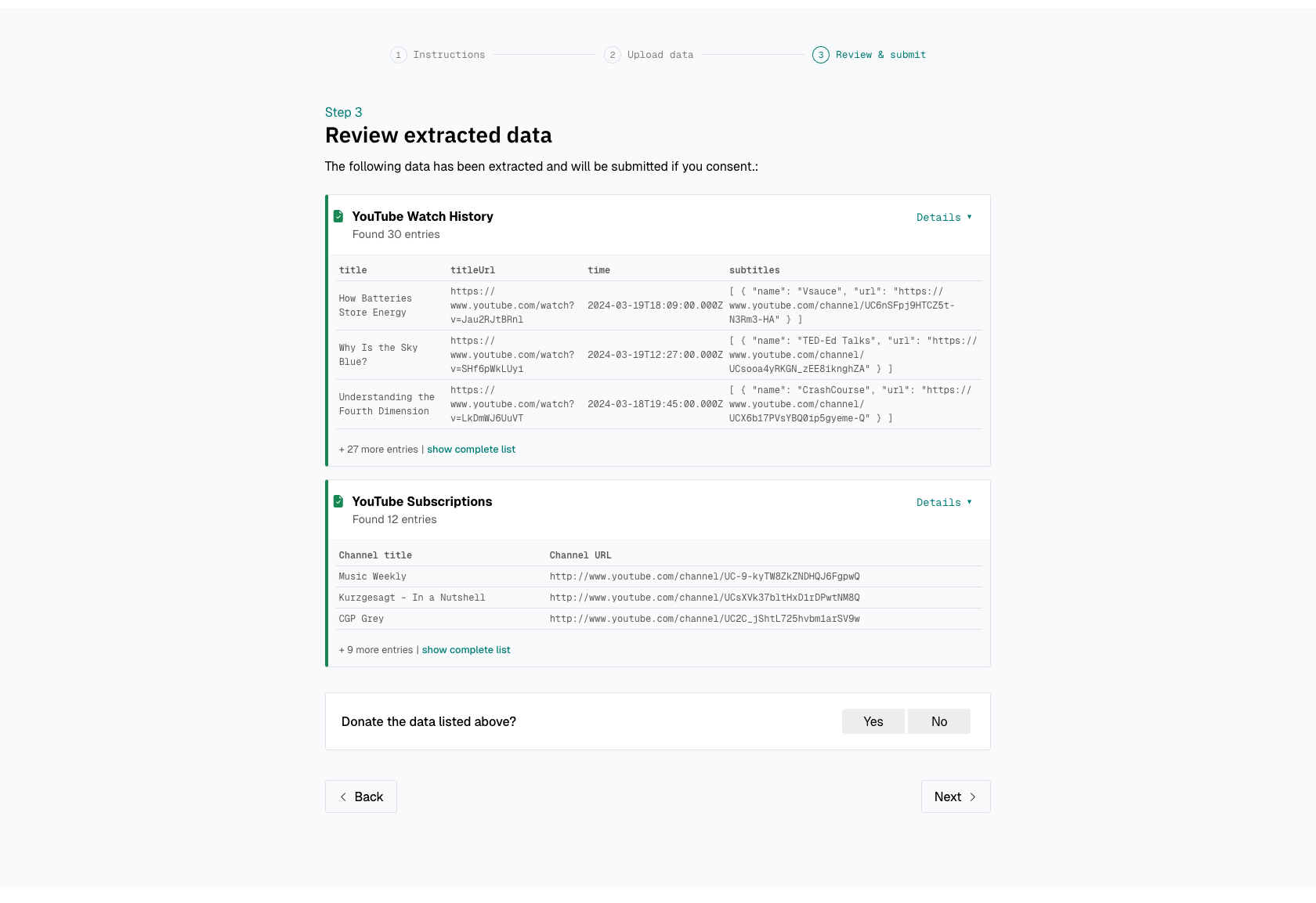Expand Details for YouTube Subscriptions
This screenshot has height=903, width=1316.
tap(944, 503)
